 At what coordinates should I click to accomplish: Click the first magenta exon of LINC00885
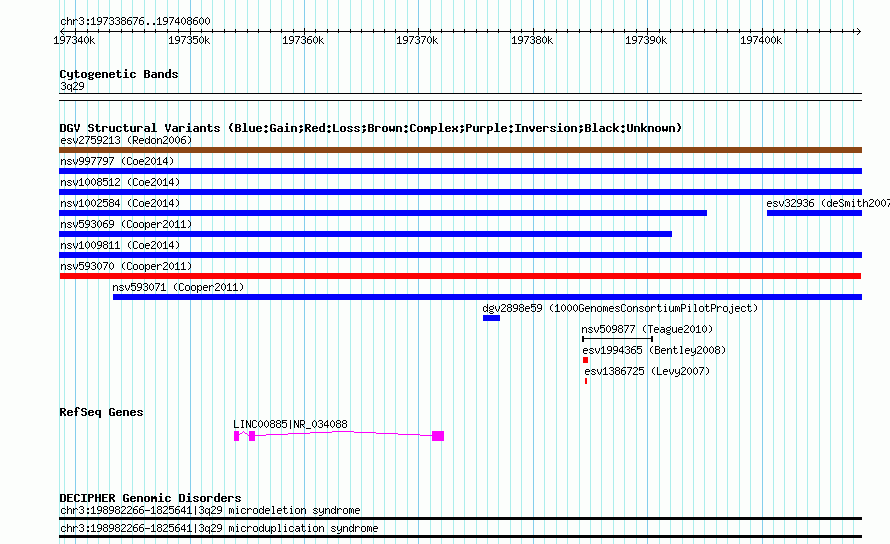(237, 436)
